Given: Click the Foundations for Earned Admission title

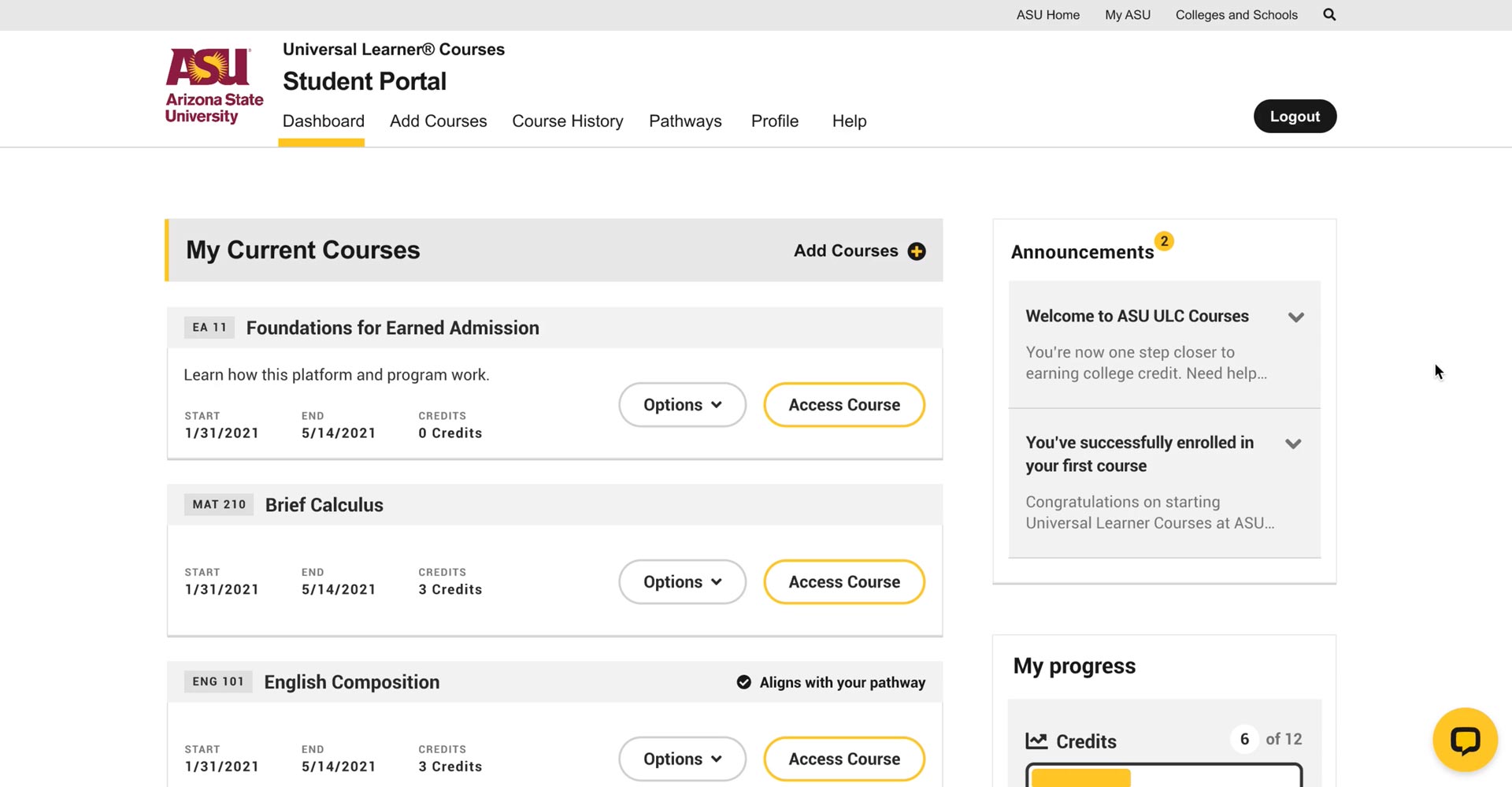Looking at the screenshot, I should [392, 328].
